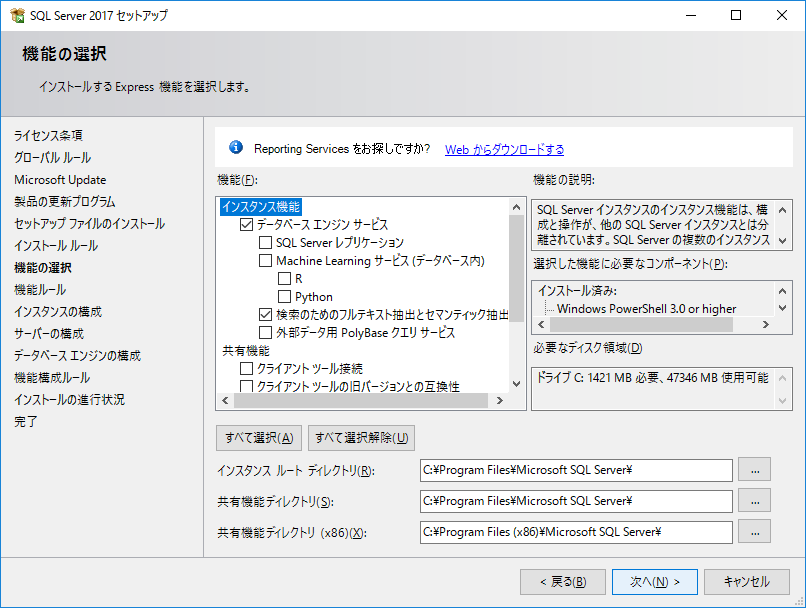This screenshot has width=806, height=608.
Task: Click the blue information icon beside Reporting Services
Action: click(x=236, y=148)
